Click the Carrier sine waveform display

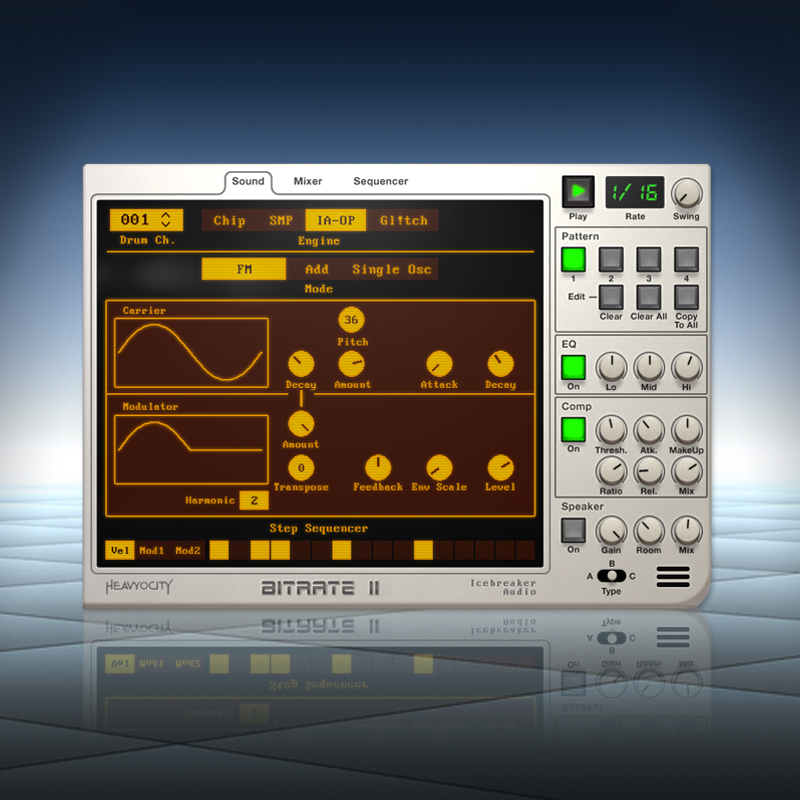191,352
